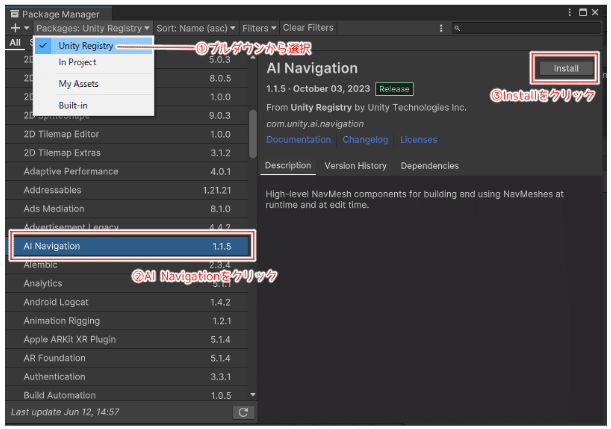
Task: Click the Install button
Action: pos(566,69)
